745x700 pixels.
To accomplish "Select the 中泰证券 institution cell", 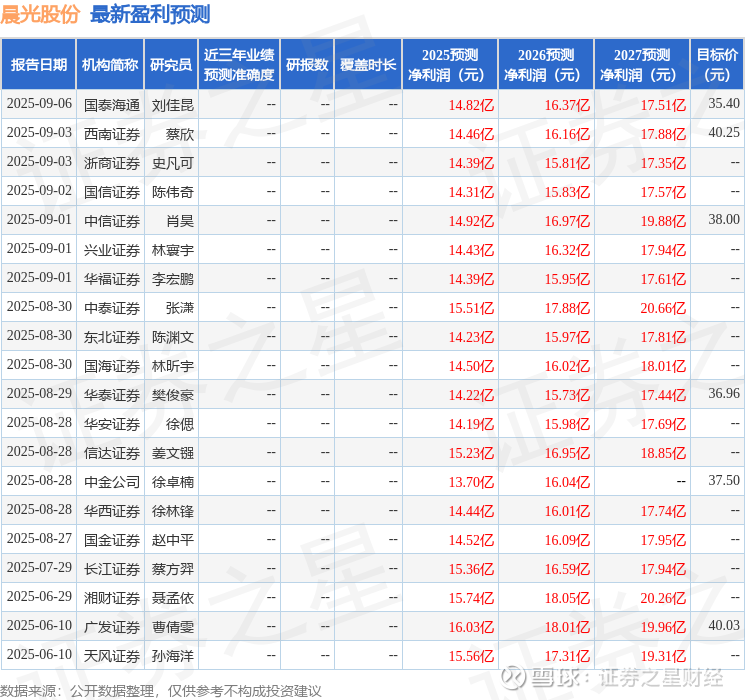I will click(112, 308).
